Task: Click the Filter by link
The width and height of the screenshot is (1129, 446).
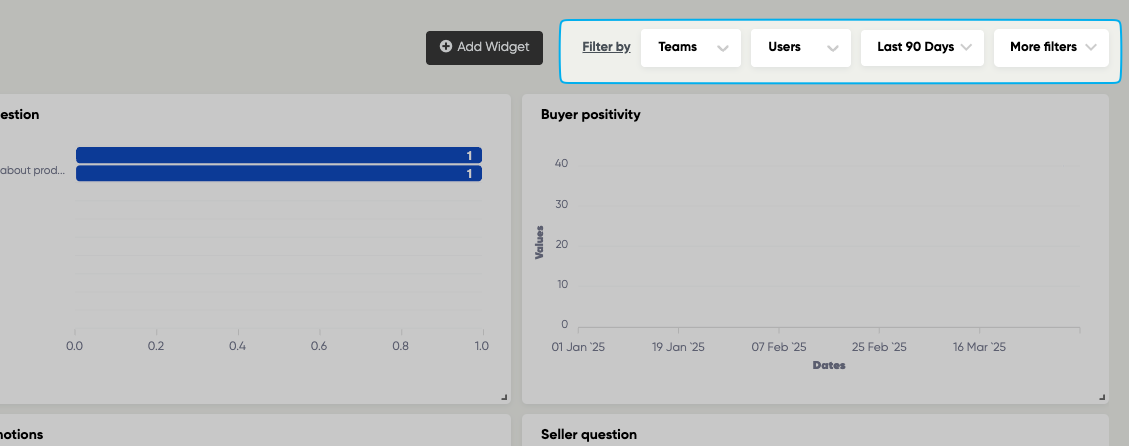Action: (x=606, y=47)
